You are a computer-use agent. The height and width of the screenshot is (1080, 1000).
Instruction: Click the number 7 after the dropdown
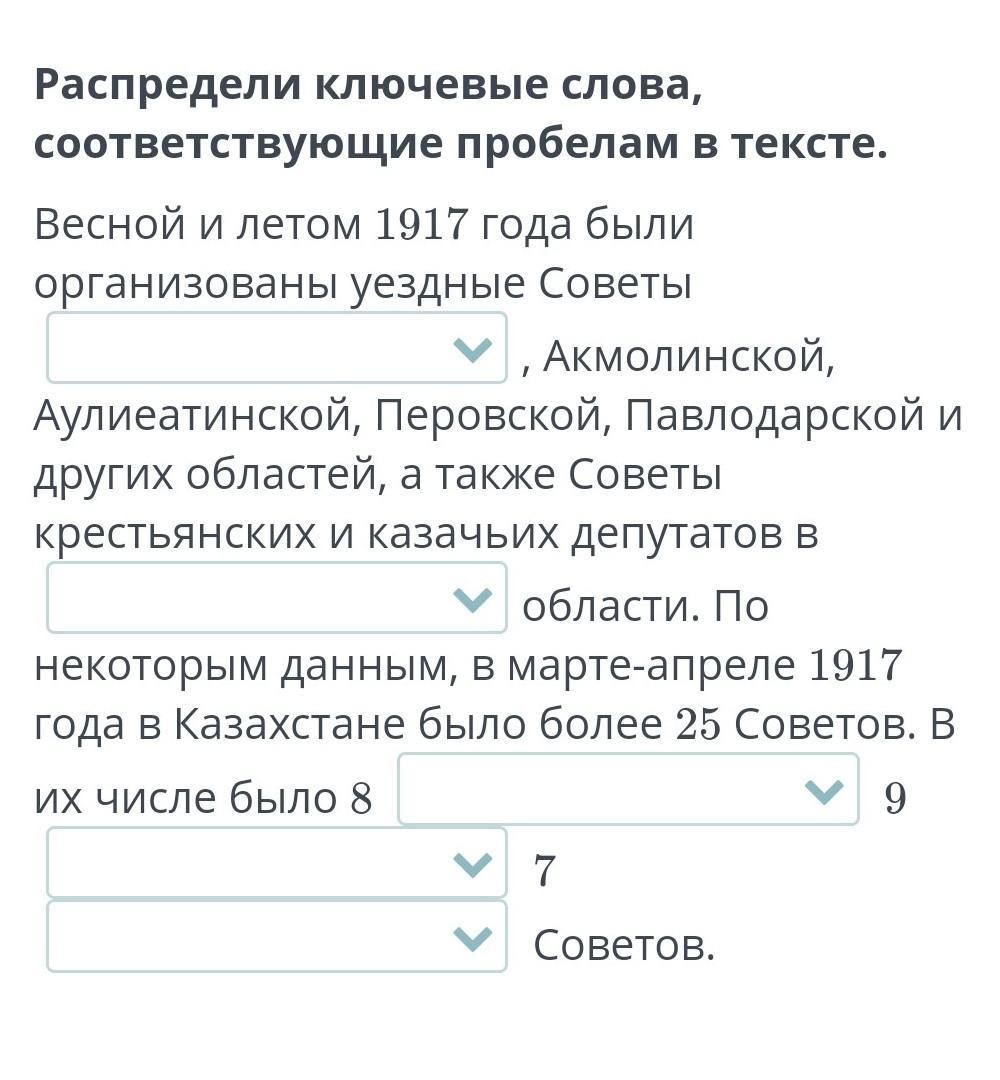tap(544, 871)
